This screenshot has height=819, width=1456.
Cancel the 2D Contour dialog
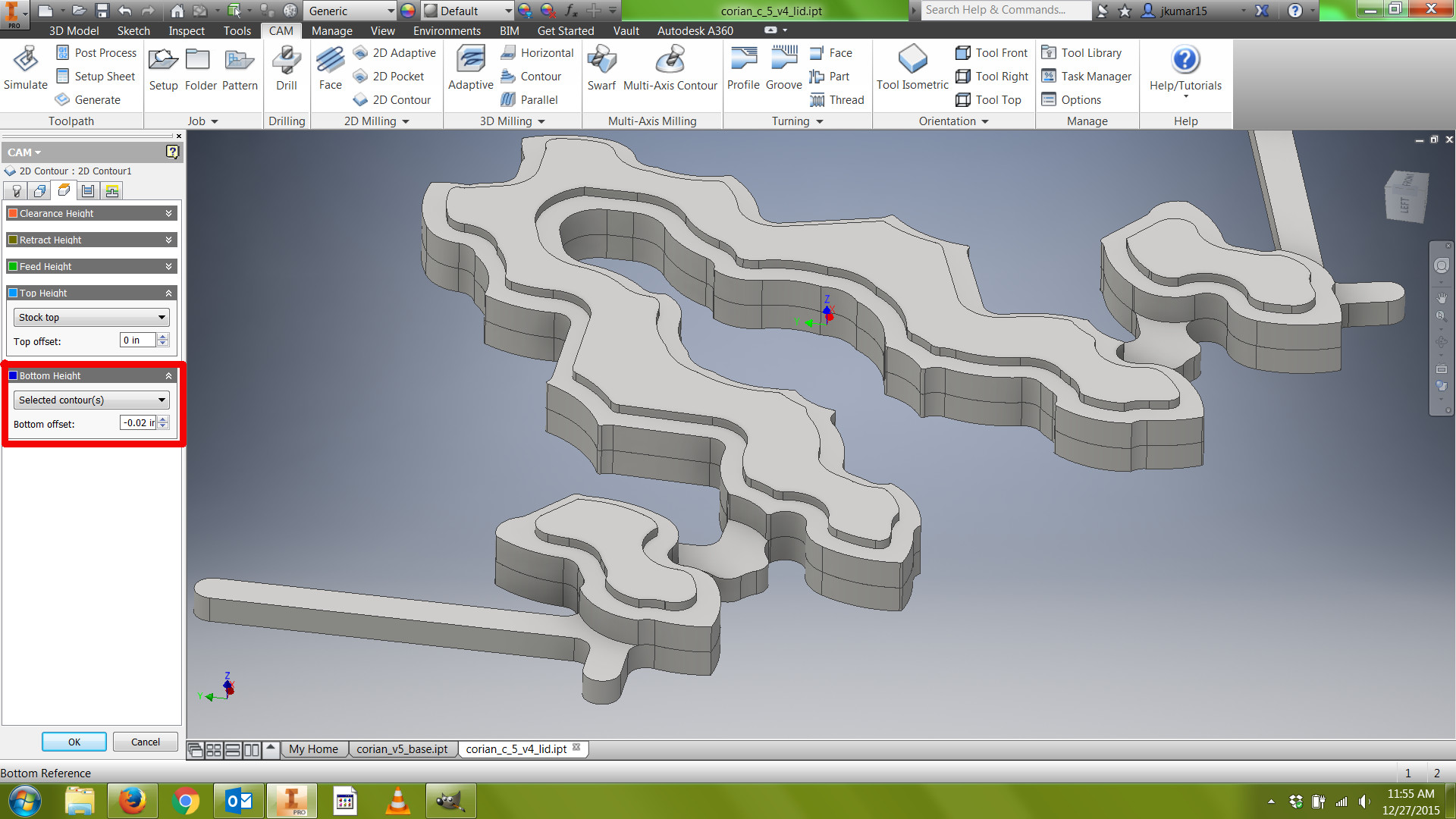pos(146,742)
